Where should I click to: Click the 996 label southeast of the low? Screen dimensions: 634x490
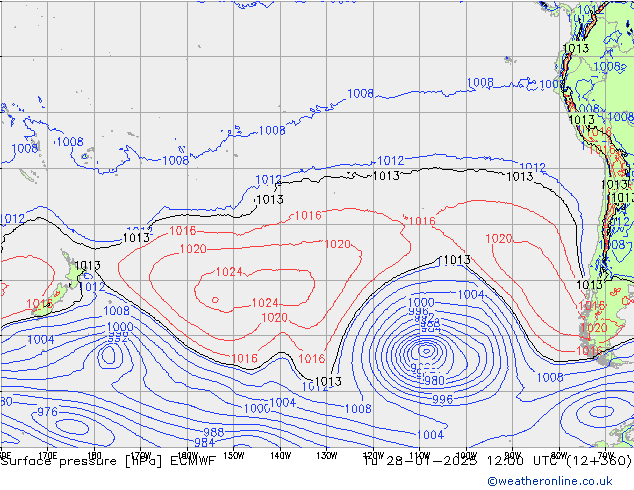(x=442, y=399)
